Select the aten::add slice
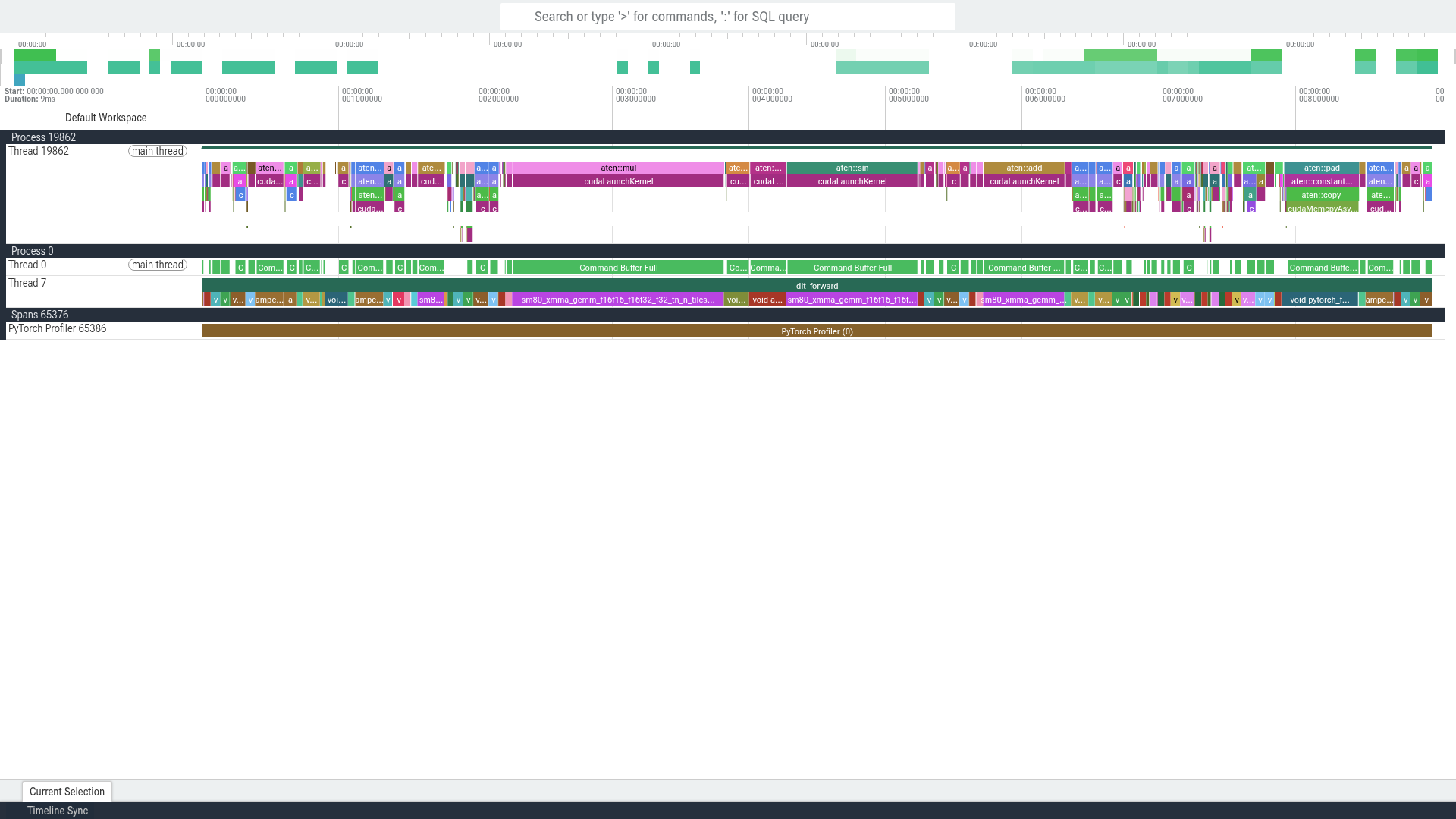 pos(1024,168)
